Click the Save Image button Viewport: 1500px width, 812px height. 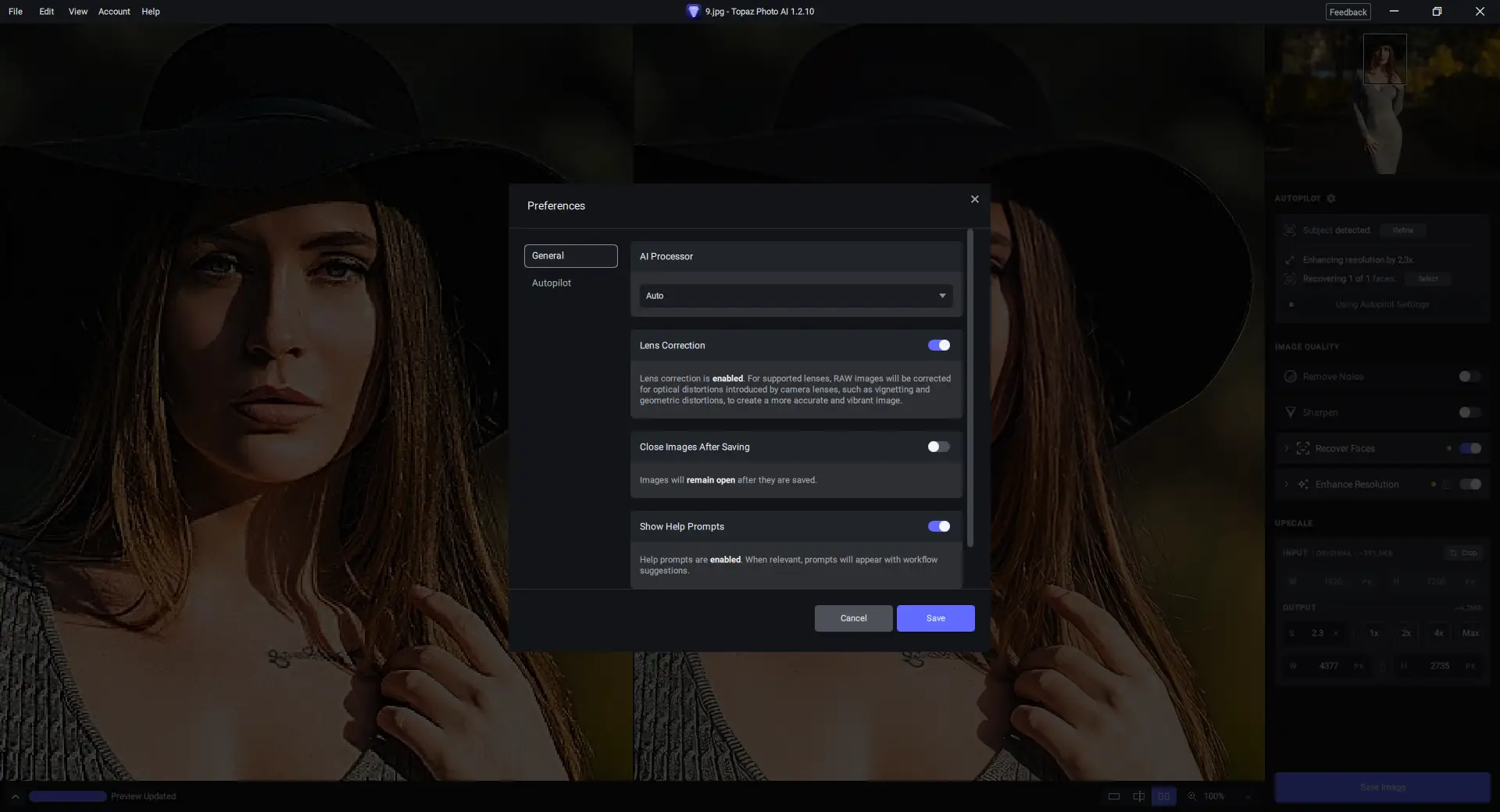(1382, 788)
